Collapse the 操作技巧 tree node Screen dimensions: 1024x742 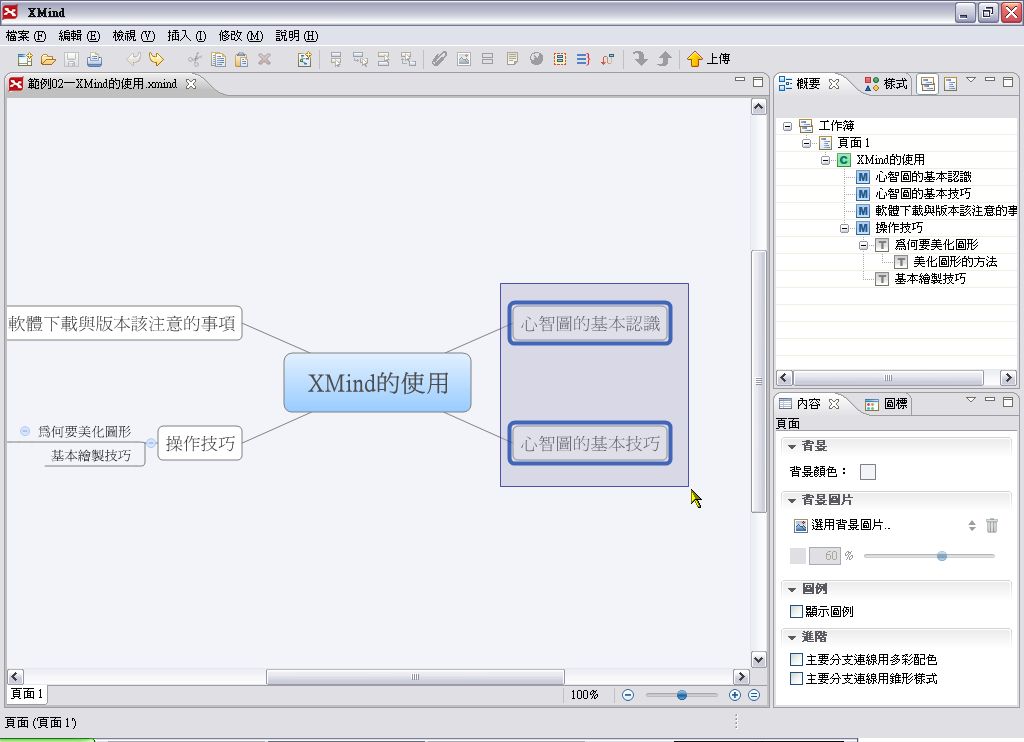[x=844, y=228]
